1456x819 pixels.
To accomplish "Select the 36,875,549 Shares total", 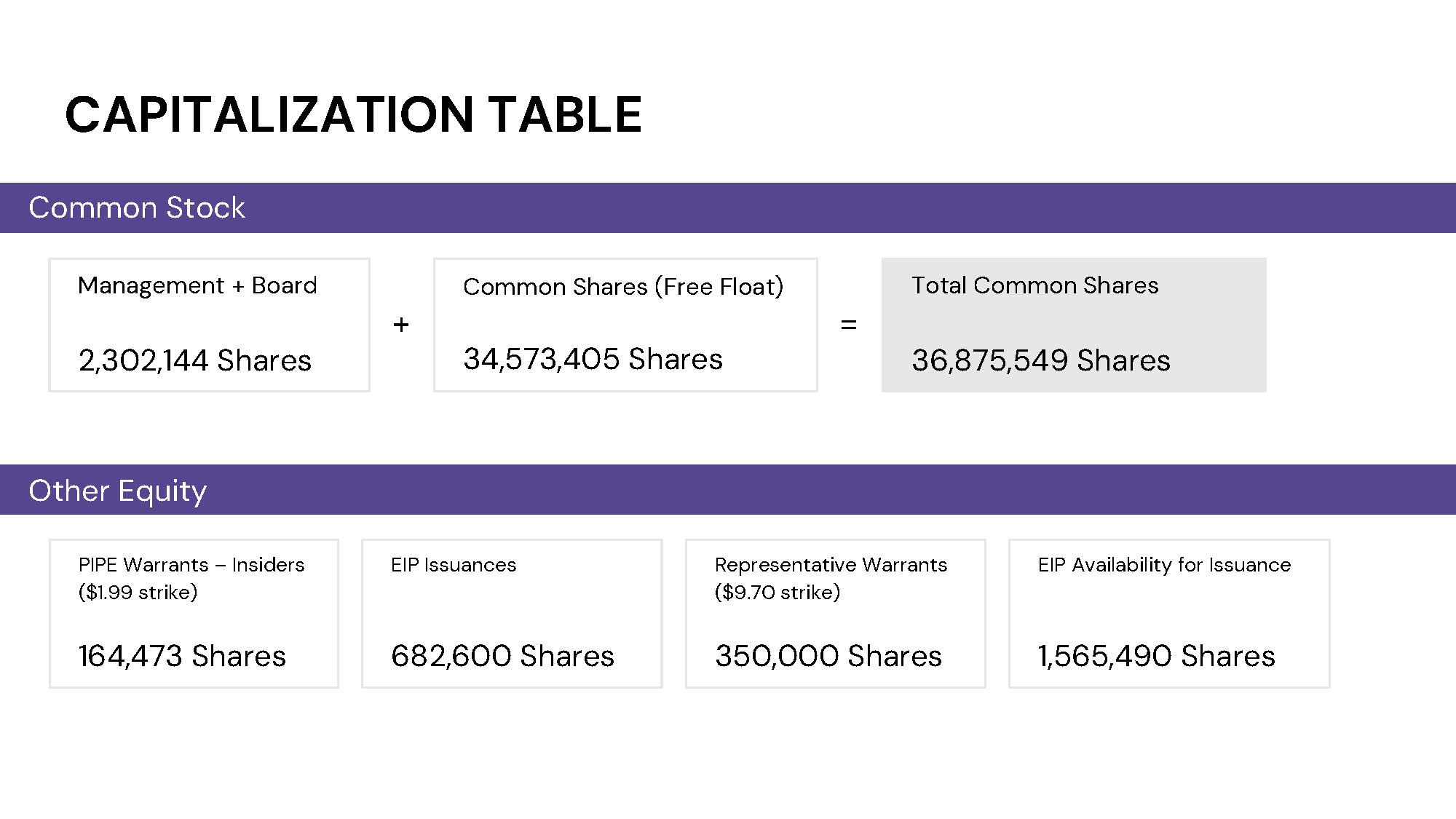I will (x=1040, y=360).
